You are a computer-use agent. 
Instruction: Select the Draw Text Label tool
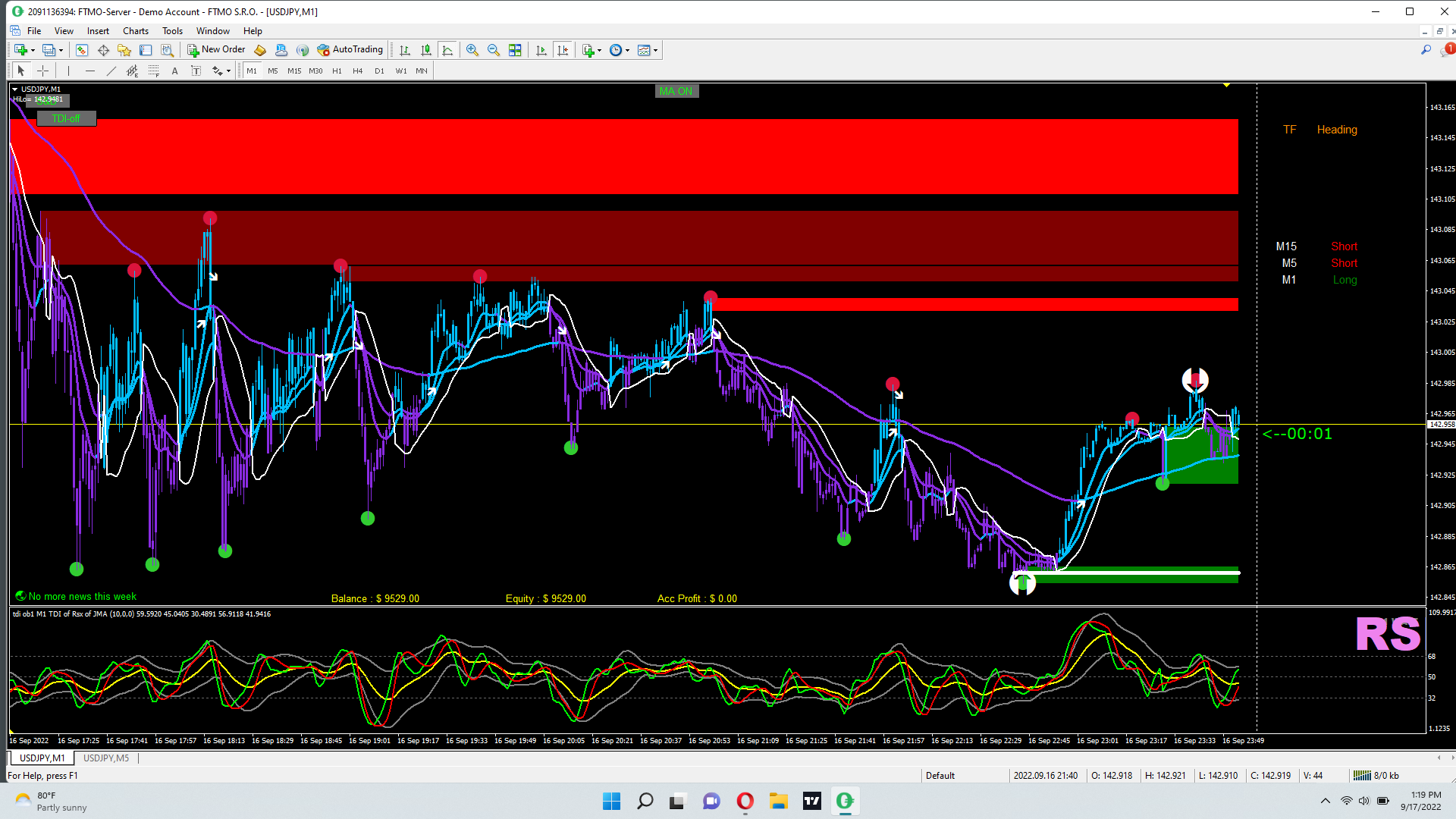coord(196,71)
